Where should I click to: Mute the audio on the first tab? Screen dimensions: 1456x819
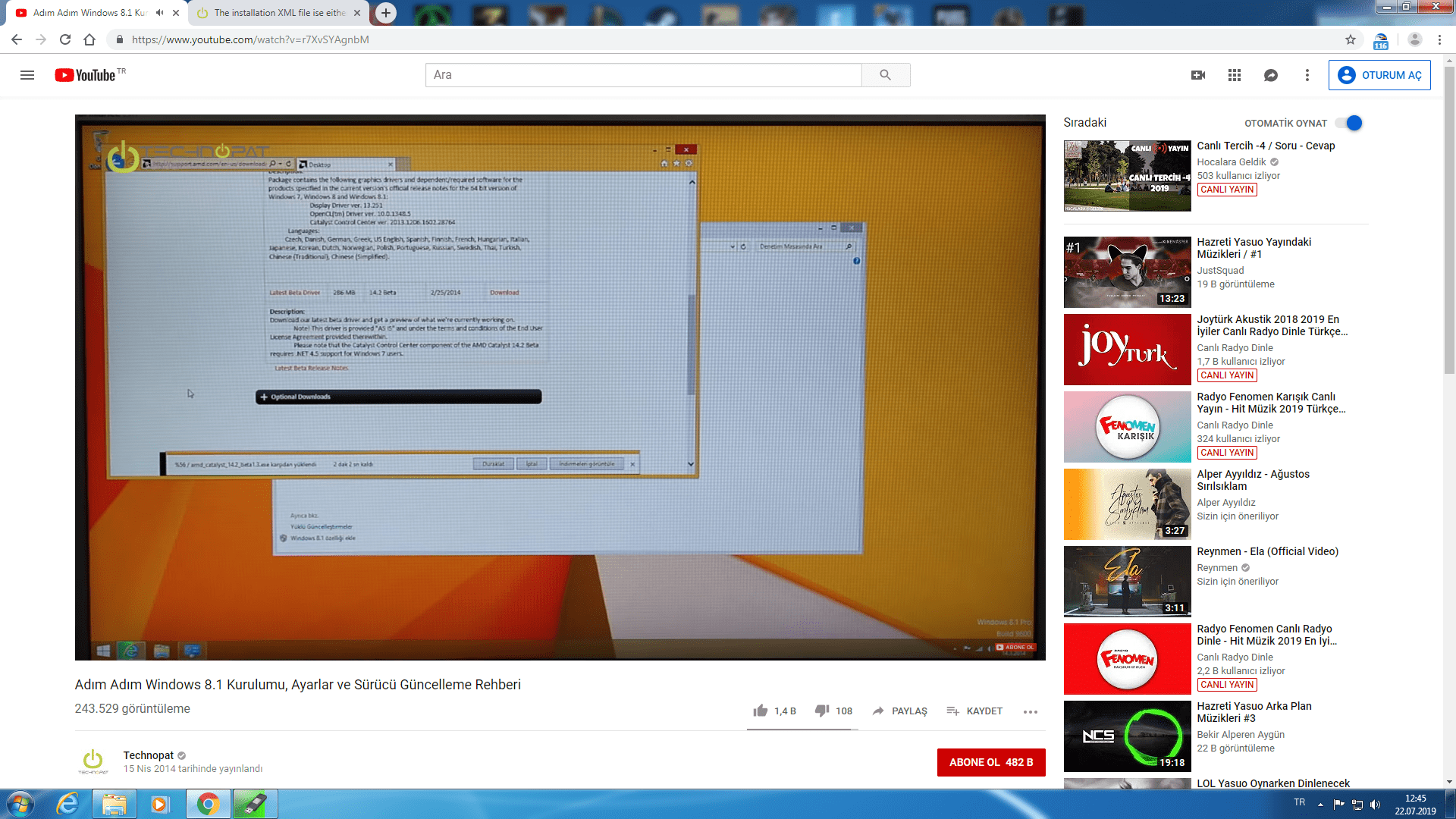click(x=159, y=13)
